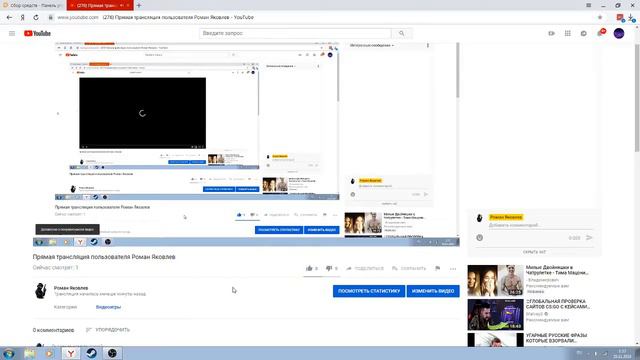Open the 'ГЛОБАЛЬНАЯ ПРОВЕРКА САЙТОВ' thumbnail
This screenshot has height=360, width=640.
pyautogui.click(x=496, y=314)
